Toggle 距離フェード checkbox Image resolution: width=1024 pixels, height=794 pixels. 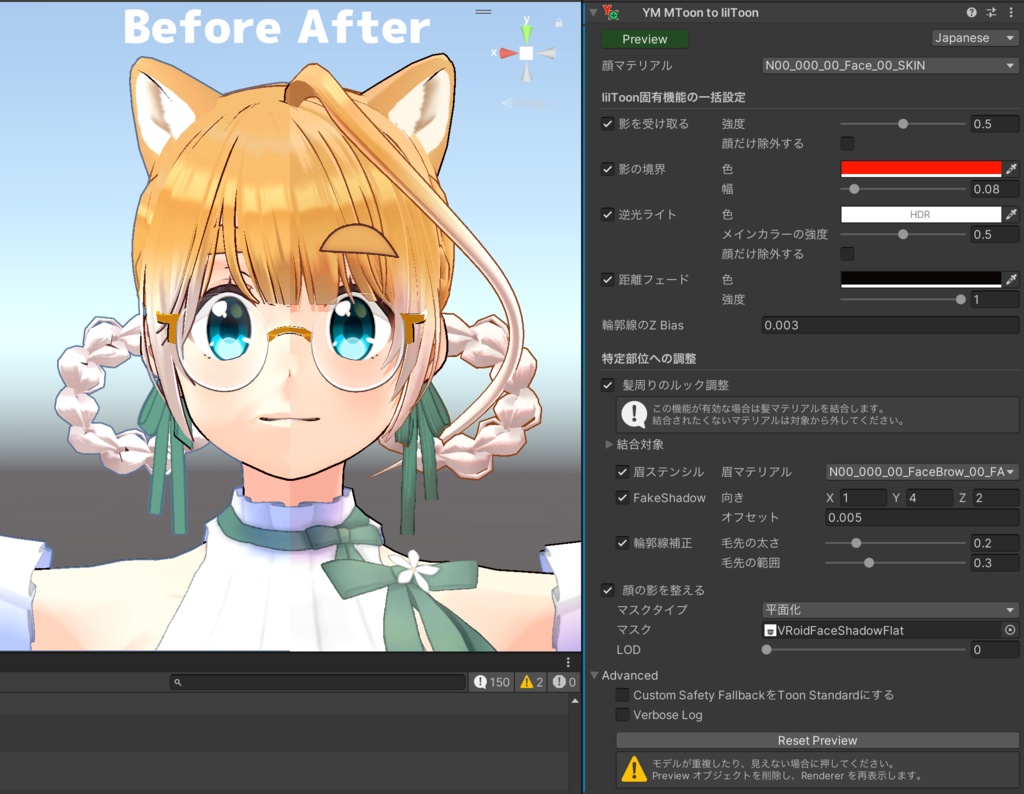pos(607,279)
